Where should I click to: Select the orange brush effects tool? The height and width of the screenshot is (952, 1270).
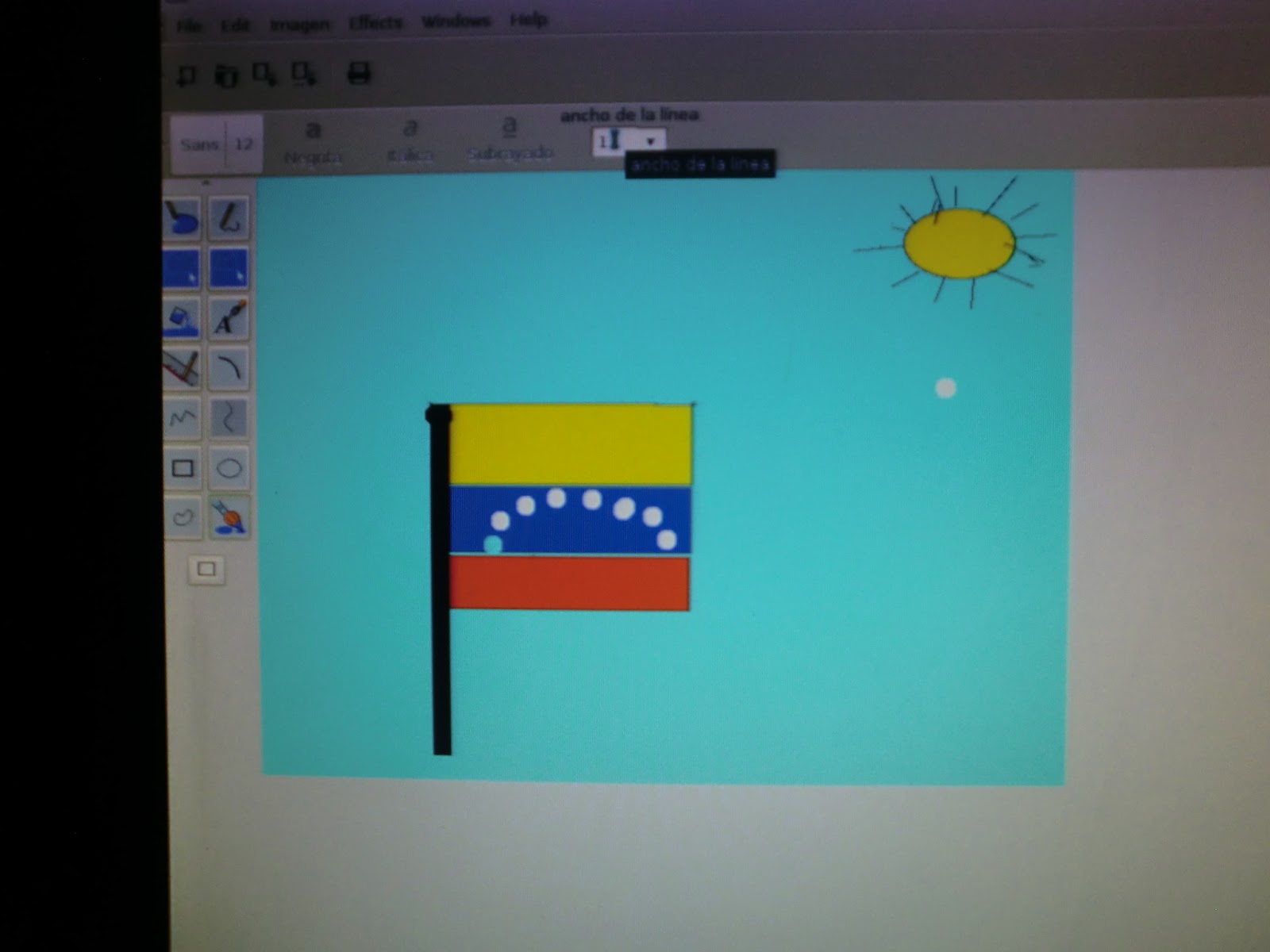point(229,517)
